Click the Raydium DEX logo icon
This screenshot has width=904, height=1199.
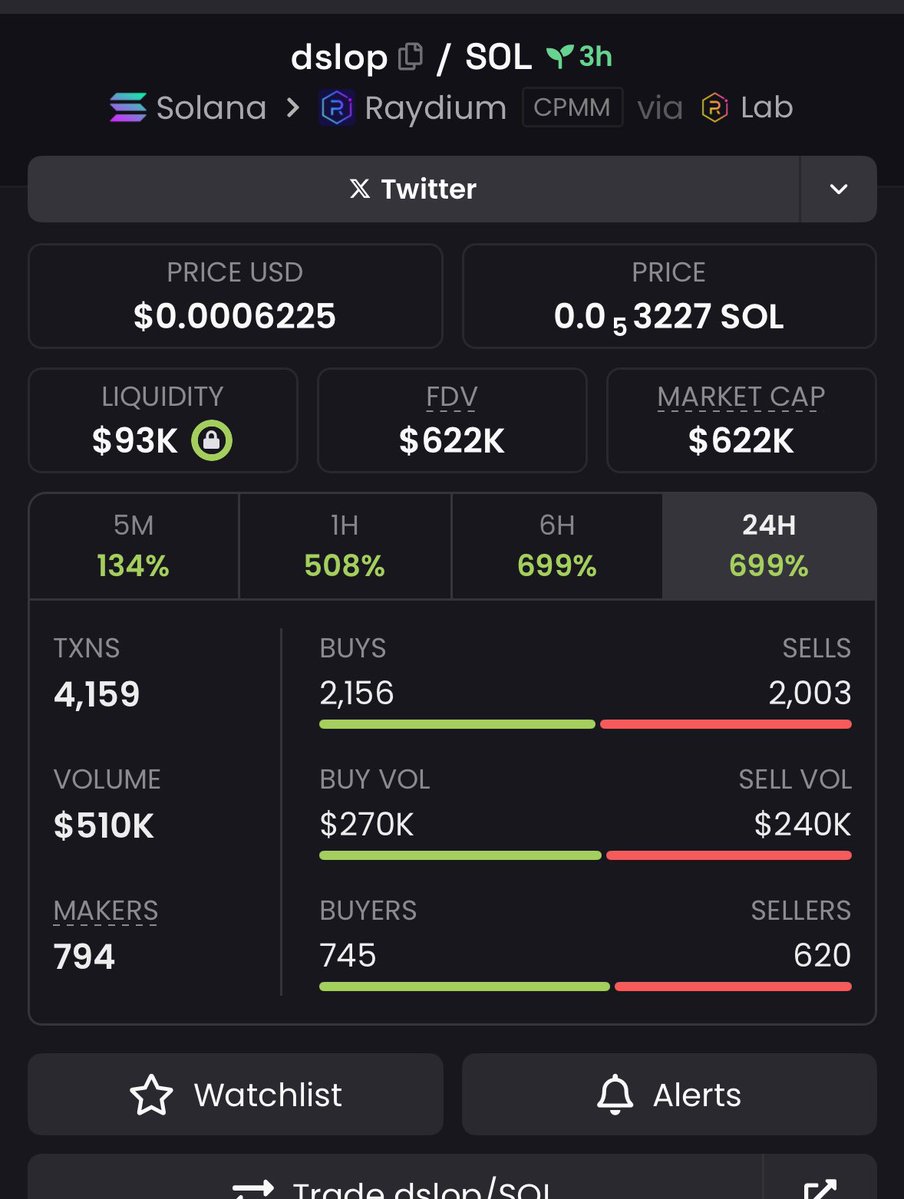337,108
